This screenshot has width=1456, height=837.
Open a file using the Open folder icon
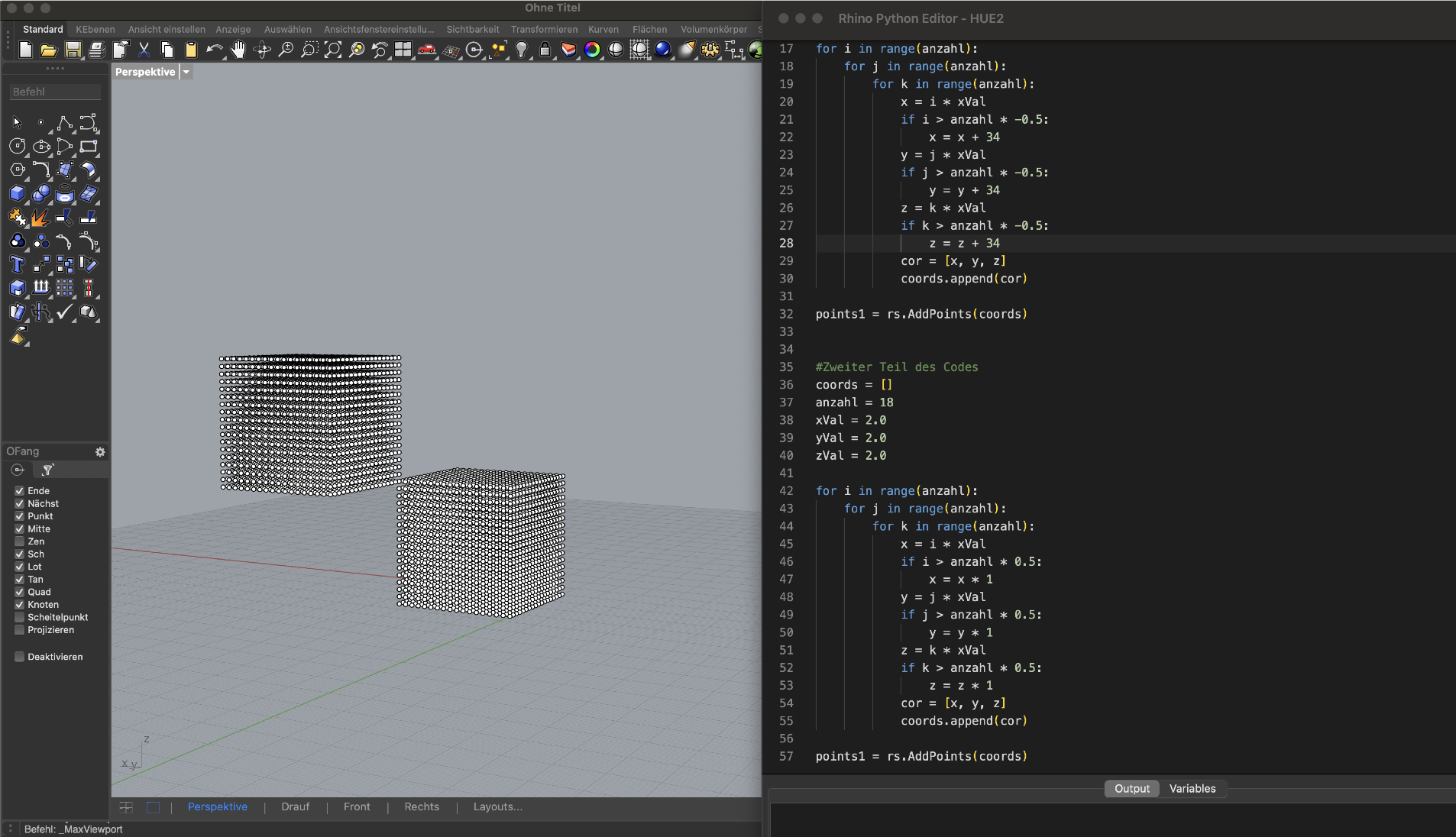(48, 50)
